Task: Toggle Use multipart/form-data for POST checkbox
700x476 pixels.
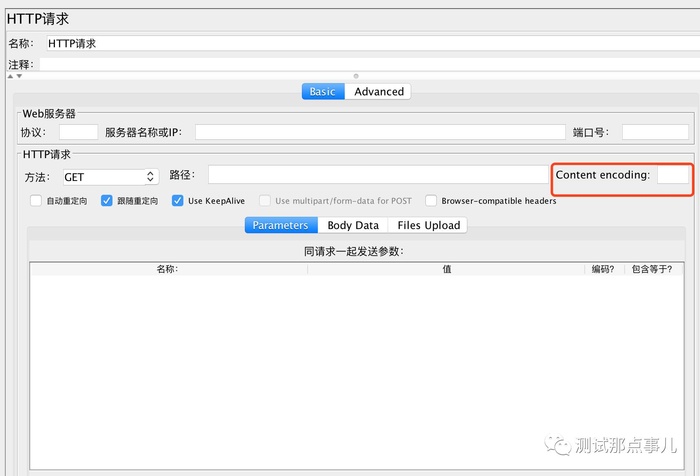Action: [265, 200]
